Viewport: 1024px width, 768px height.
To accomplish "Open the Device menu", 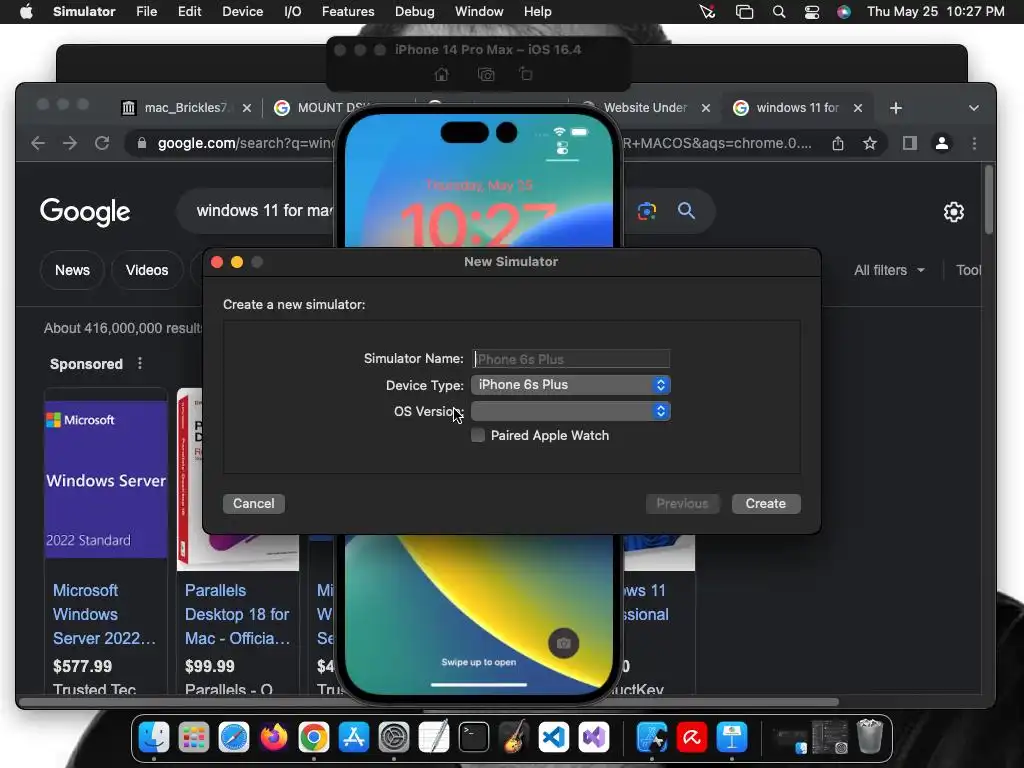I will [x=242, y=12].
